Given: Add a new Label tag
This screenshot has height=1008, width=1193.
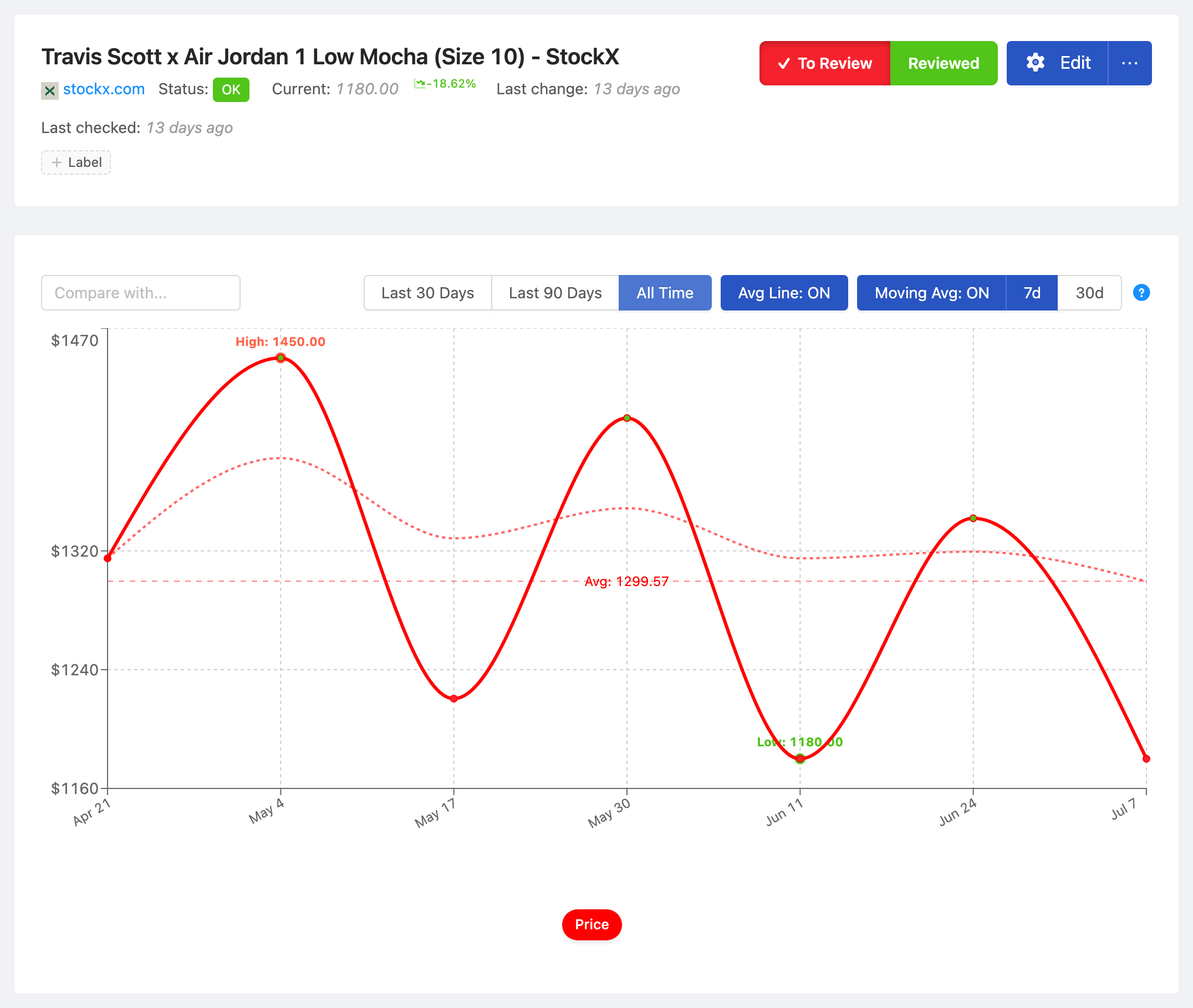Looking at the screenshot, I should click(x=76, y=162).
